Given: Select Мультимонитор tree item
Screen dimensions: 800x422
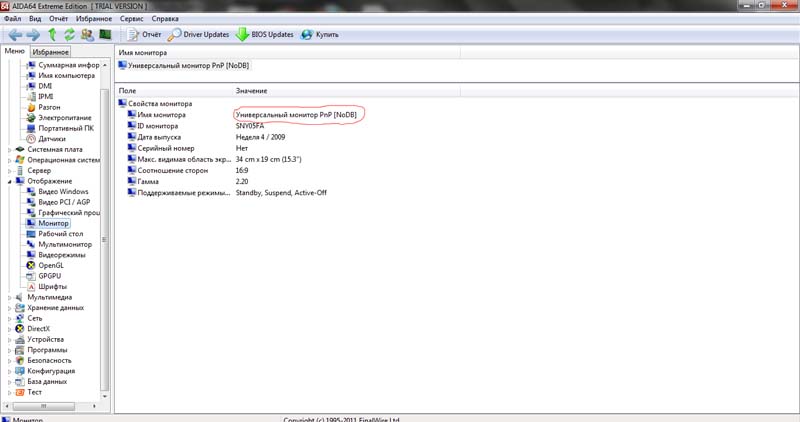Looking at the screenshot, I should (59, 244).
